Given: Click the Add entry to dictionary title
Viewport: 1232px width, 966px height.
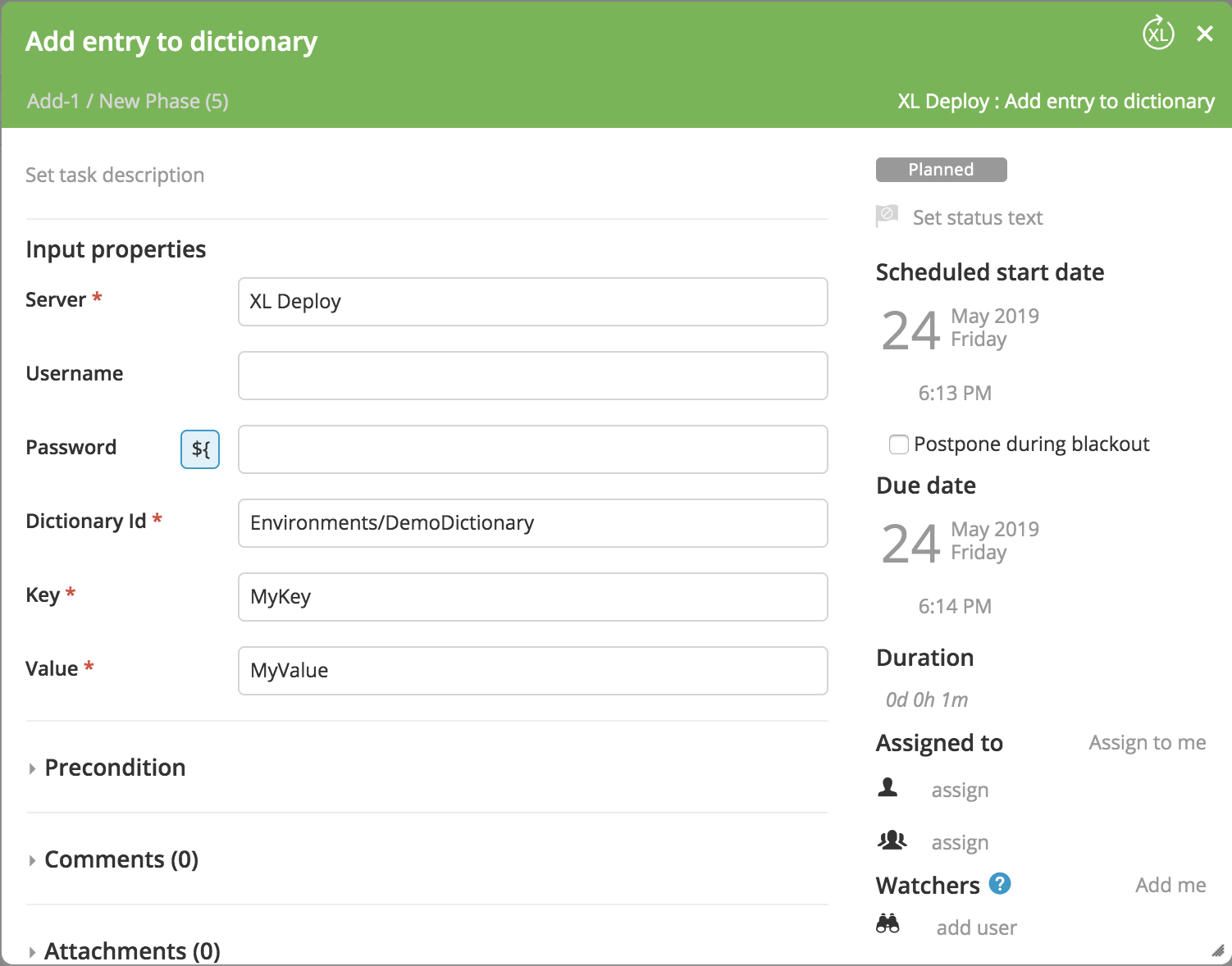Looking at the screenshot, I should click(171, 41).
